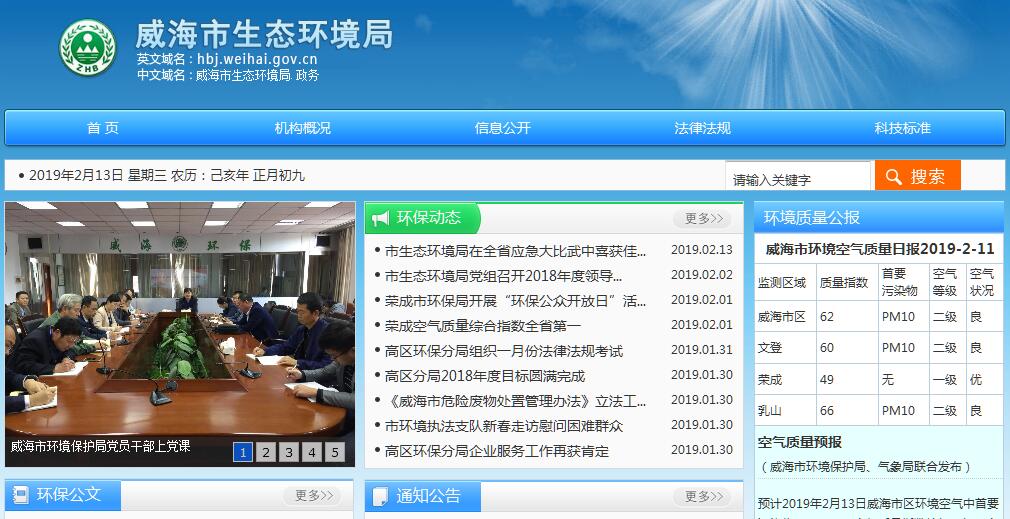Open the 科技标准 navigation tab

pos(902,128)
